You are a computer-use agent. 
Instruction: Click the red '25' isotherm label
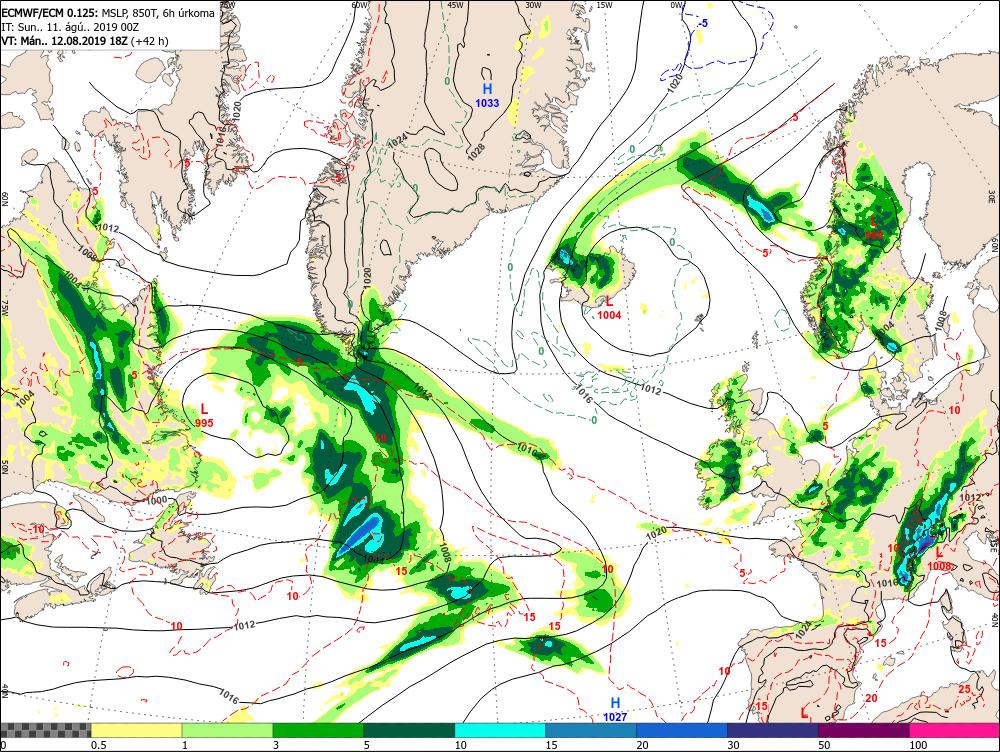[x=965, y=689]
